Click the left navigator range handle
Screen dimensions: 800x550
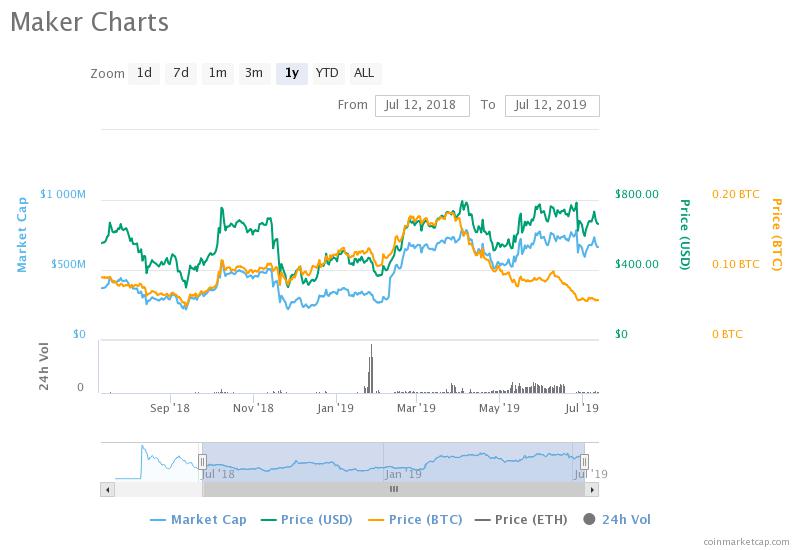coord(202,461)
